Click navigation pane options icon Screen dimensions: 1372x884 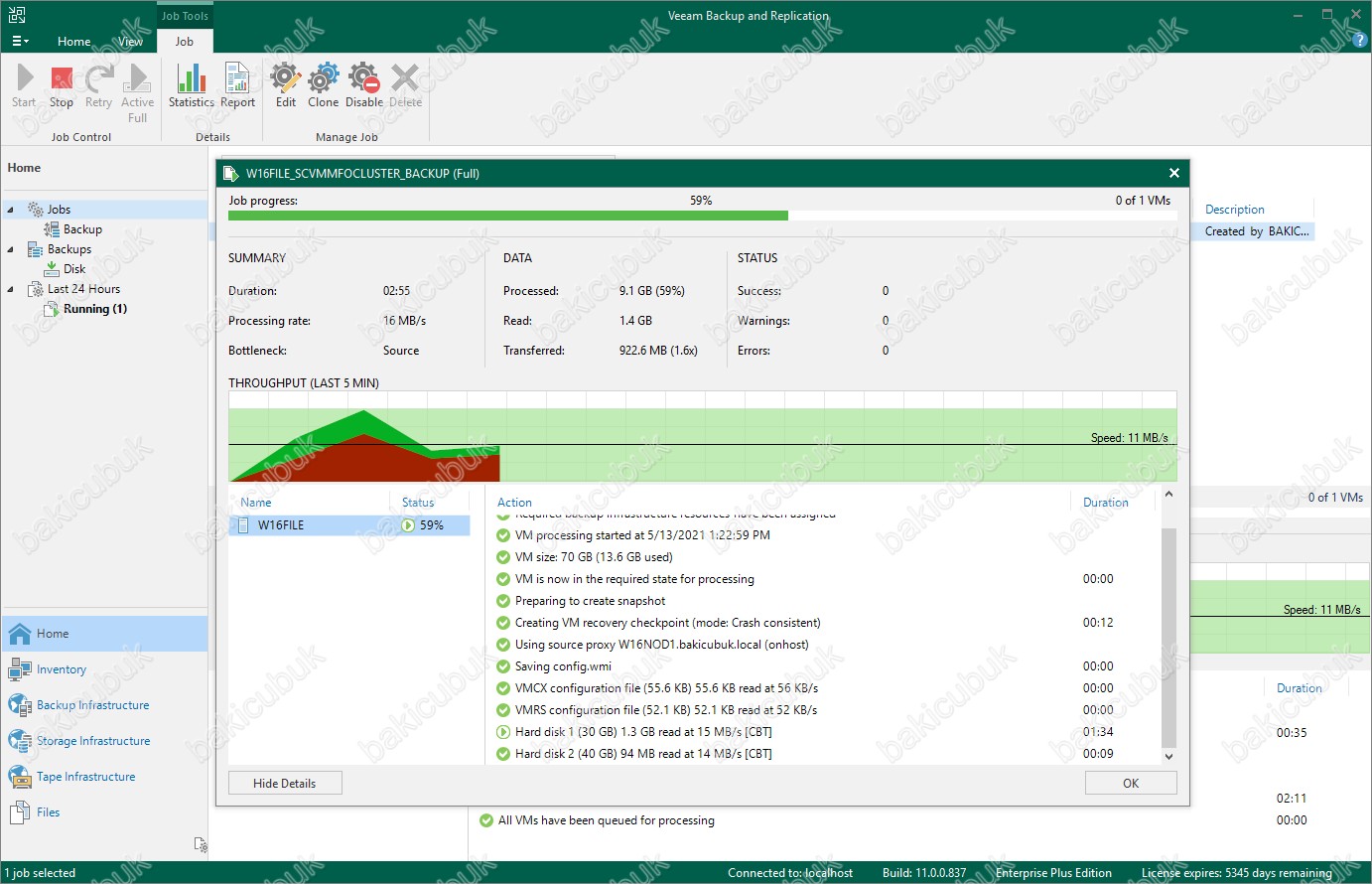201,845
